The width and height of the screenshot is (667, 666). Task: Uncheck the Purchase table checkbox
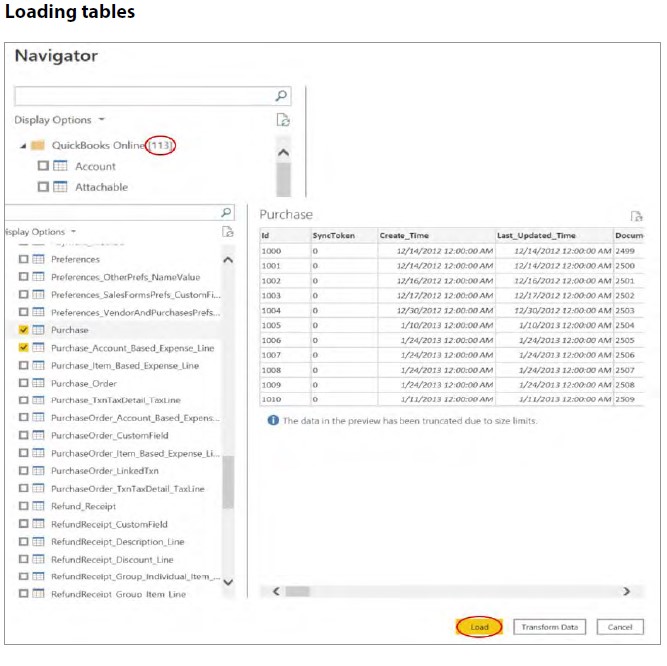[23, 330]
